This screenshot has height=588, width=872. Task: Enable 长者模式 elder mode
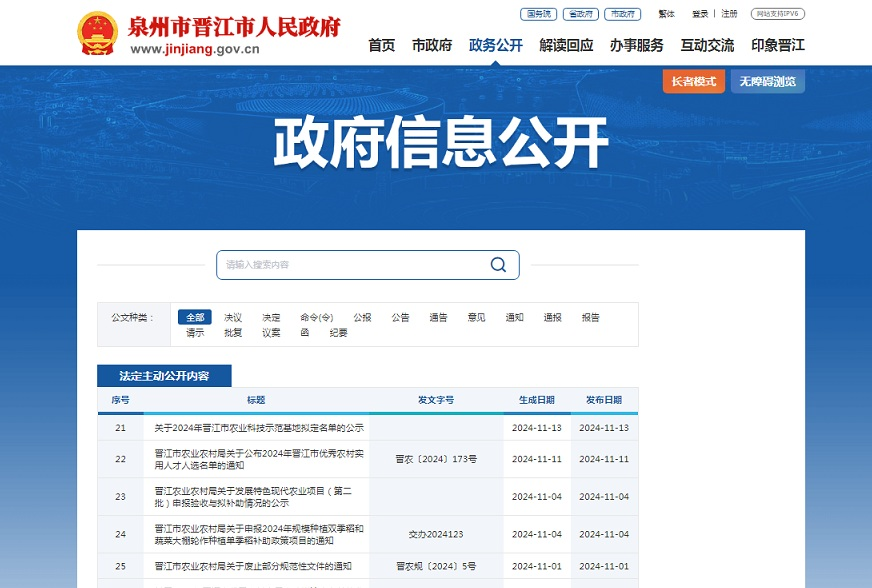pos(693,82)
